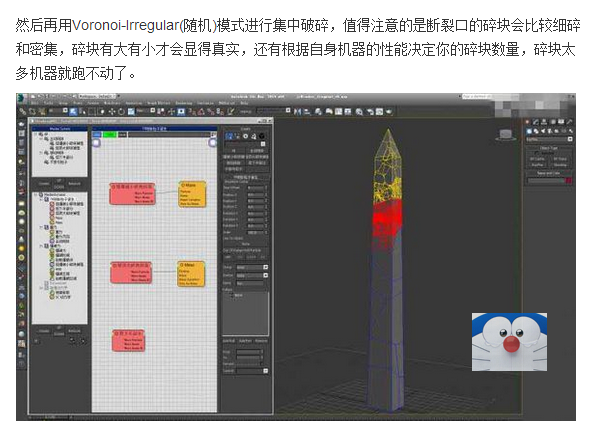The image size is (597, 421).
Task: Toggle the 3D Snaps icon
Action: coord(191,111)
